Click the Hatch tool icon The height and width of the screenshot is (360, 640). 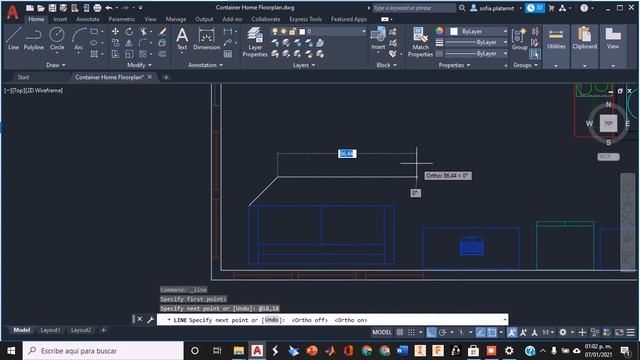[94, 54]
